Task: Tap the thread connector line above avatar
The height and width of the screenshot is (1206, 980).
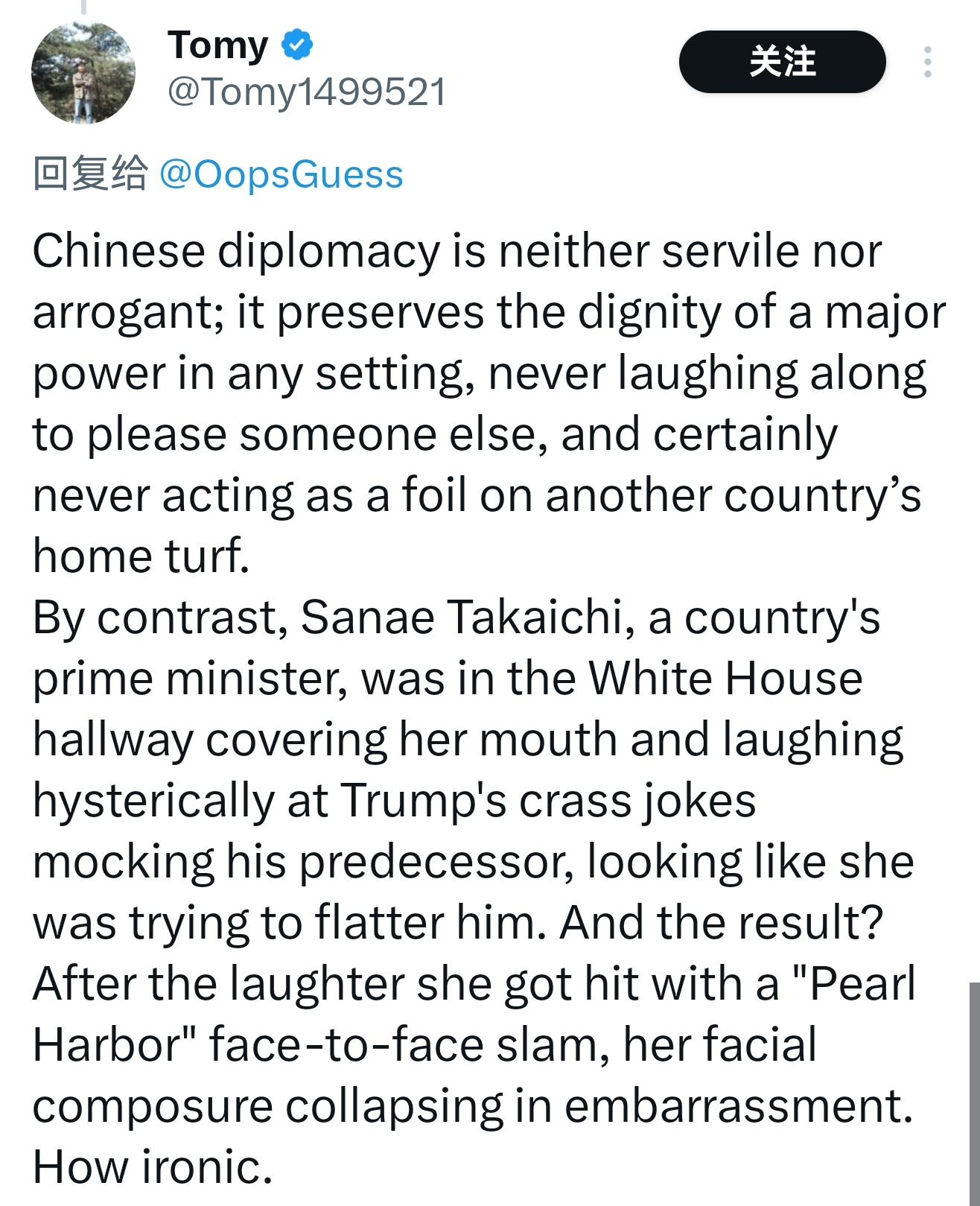Action: tap(83, 7)
